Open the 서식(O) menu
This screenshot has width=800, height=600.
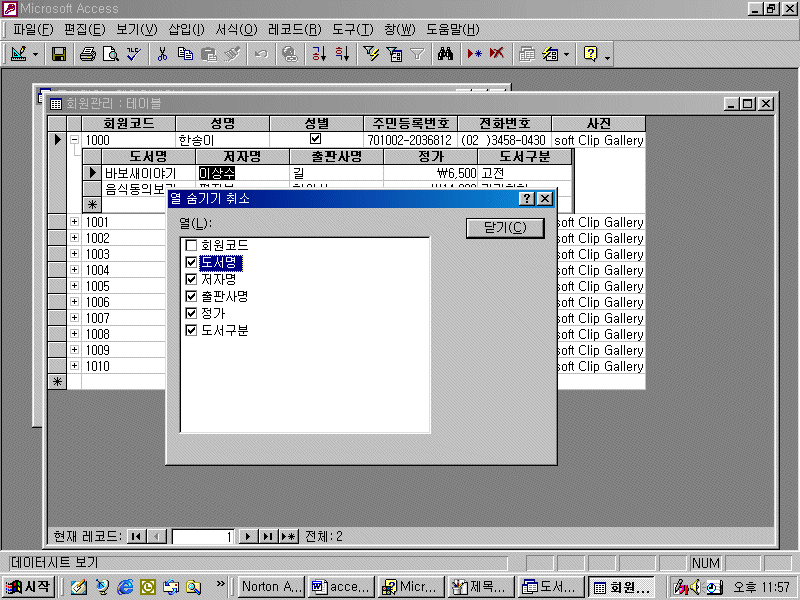pyautogui.click(x=236, y=30)
